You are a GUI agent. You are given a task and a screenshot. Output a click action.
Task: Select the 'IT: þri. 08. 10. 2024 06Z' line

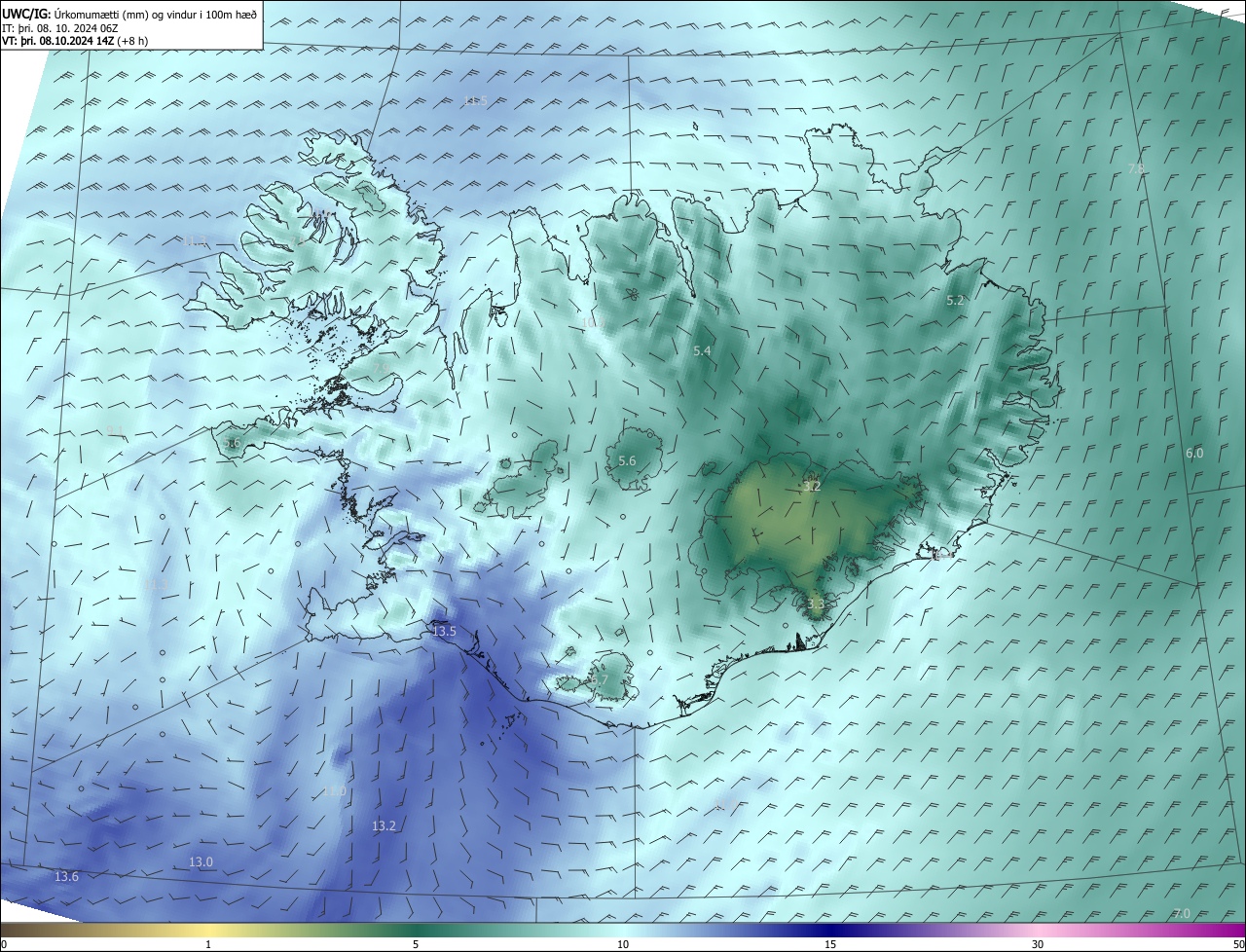[x=60, y=28]
